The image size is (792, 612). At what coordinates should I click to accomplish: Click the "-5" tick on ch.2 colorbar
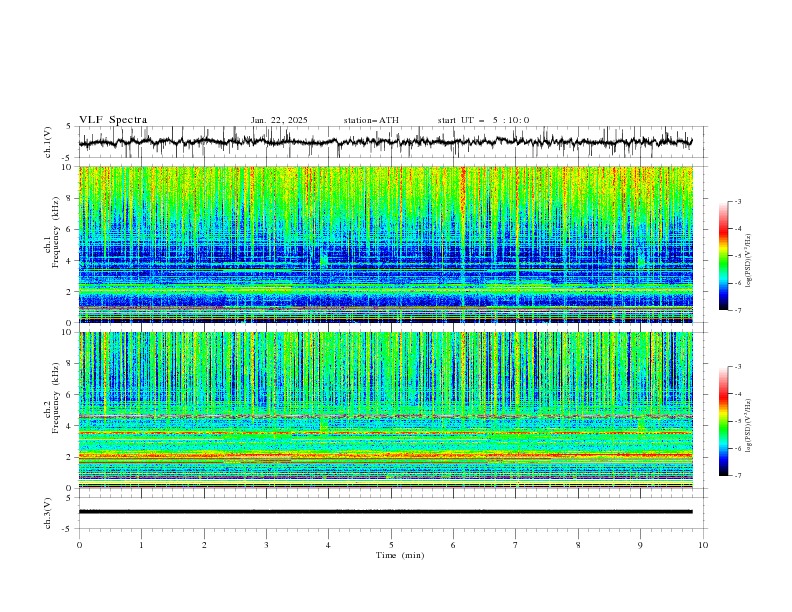pyautogui.click(x=738, y=421)
